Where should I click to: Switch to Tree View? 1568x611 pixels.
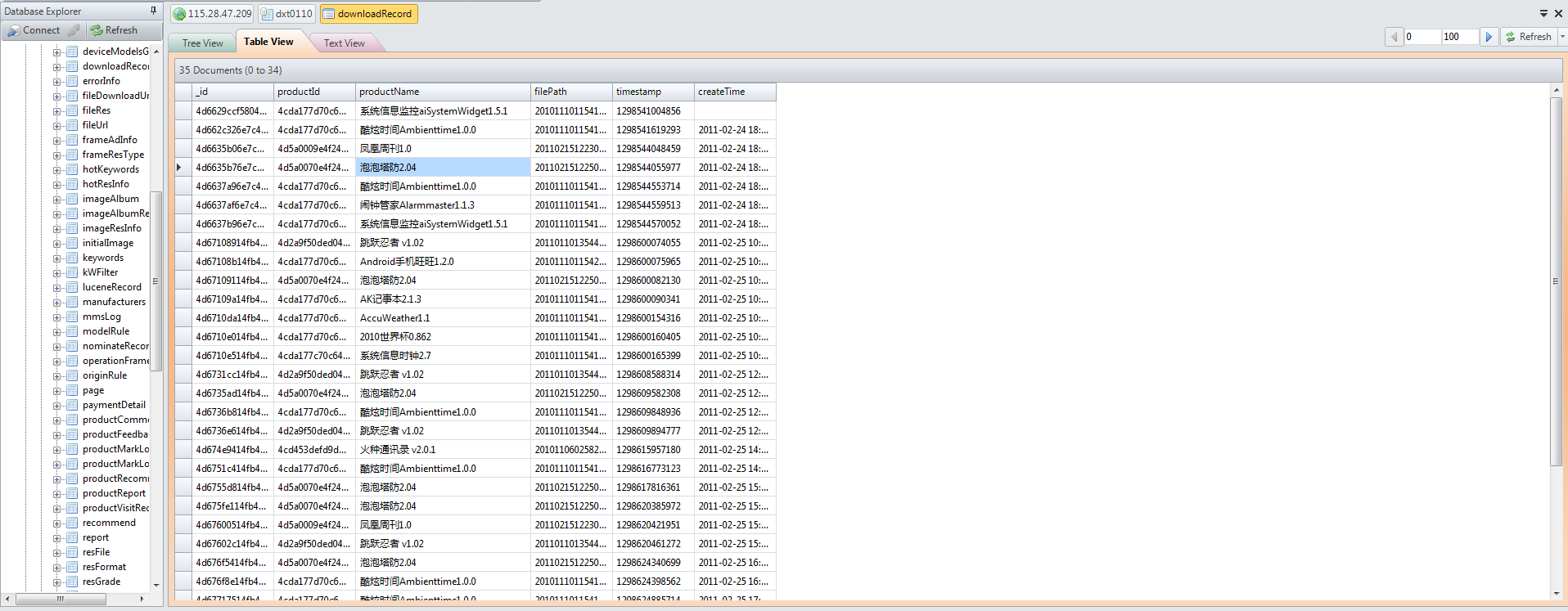click(x=202, y=43)
